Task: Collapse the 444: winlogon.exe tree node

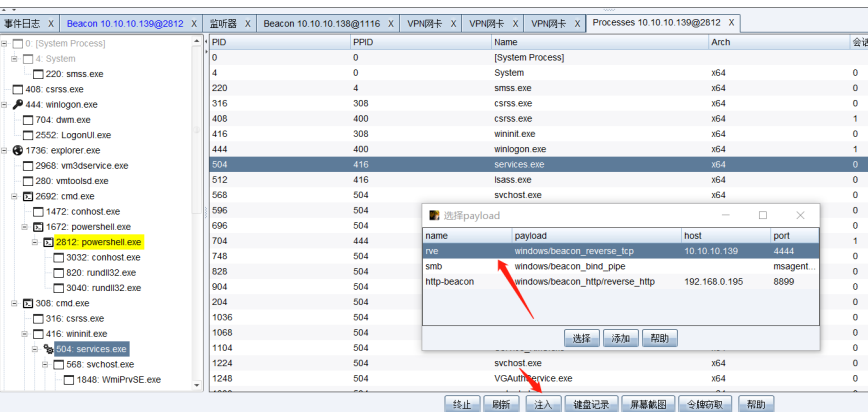Action: point(5,104)
